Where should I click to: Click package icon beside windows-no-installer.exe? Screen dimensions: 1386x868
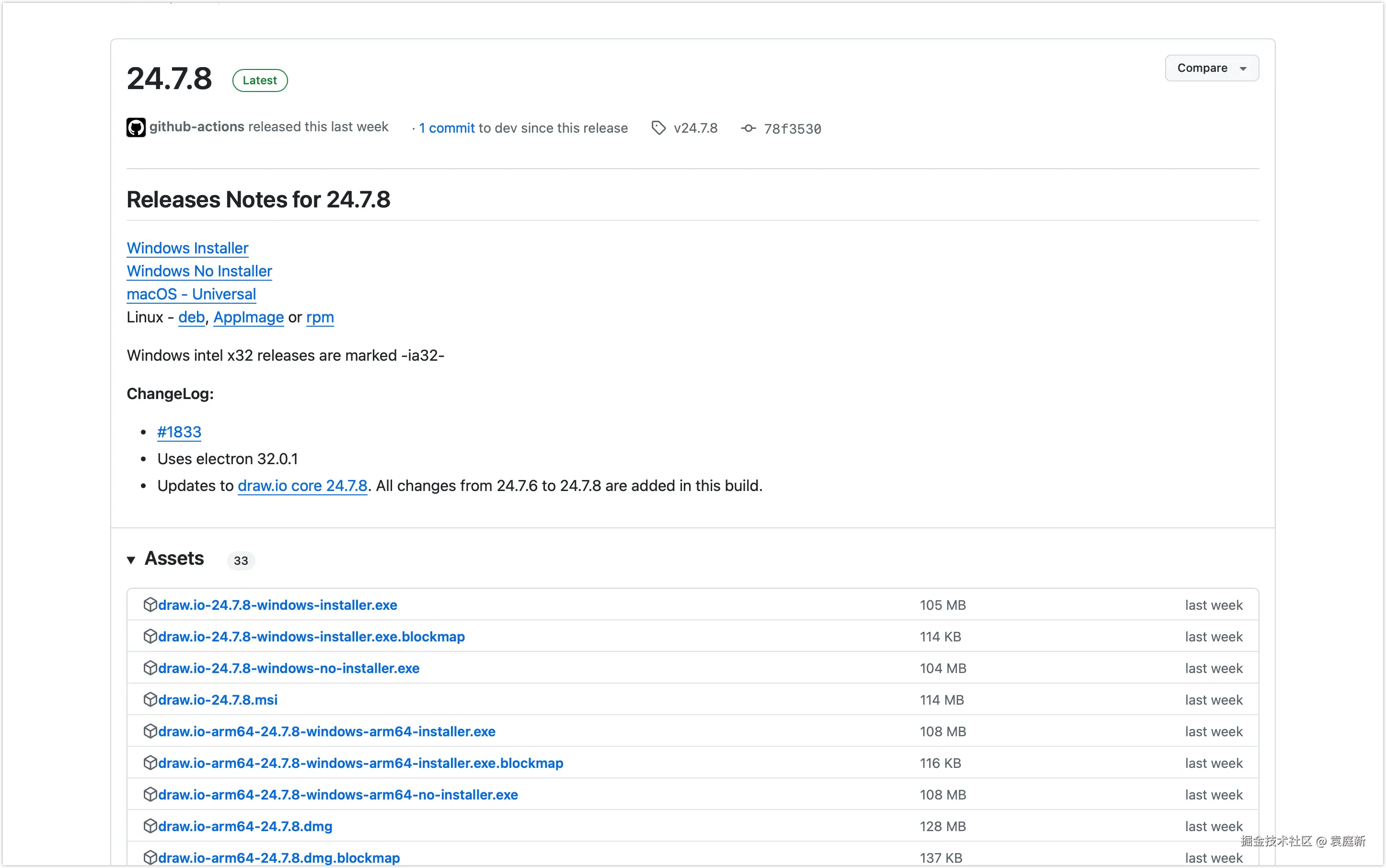coord(150,668)
